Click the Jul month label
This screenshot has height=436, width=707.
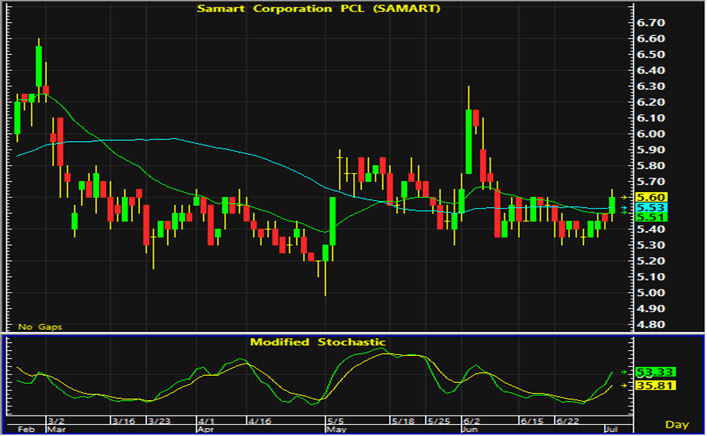click(611, 429)
